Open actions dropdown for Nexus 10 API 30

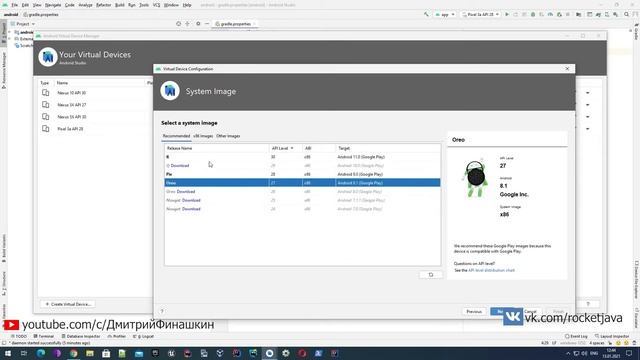coord(588,93)
